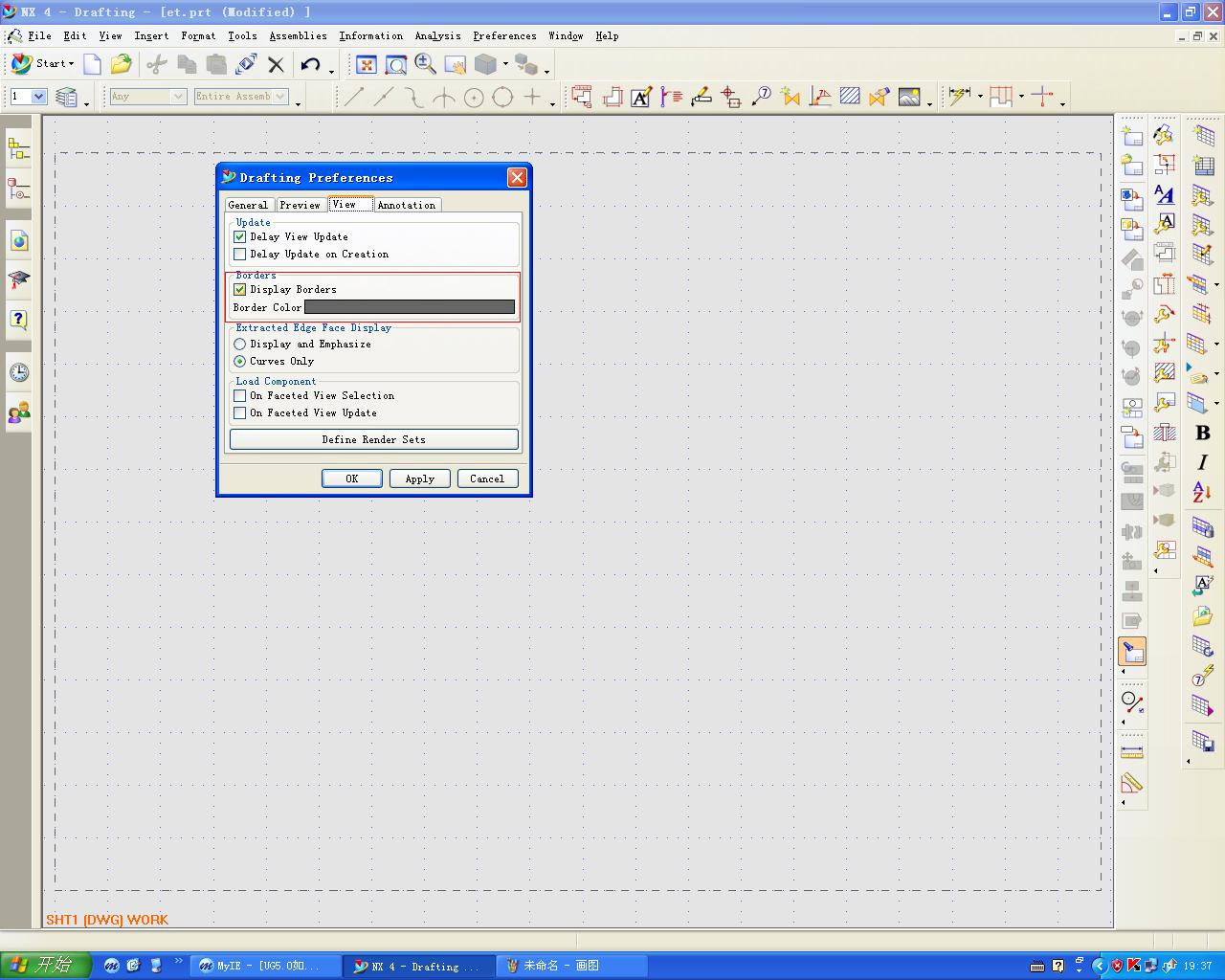This screenshot has width=1225, height=980.
Task: Open the Roles people icon in sidebar
Action: pos(19,412)
